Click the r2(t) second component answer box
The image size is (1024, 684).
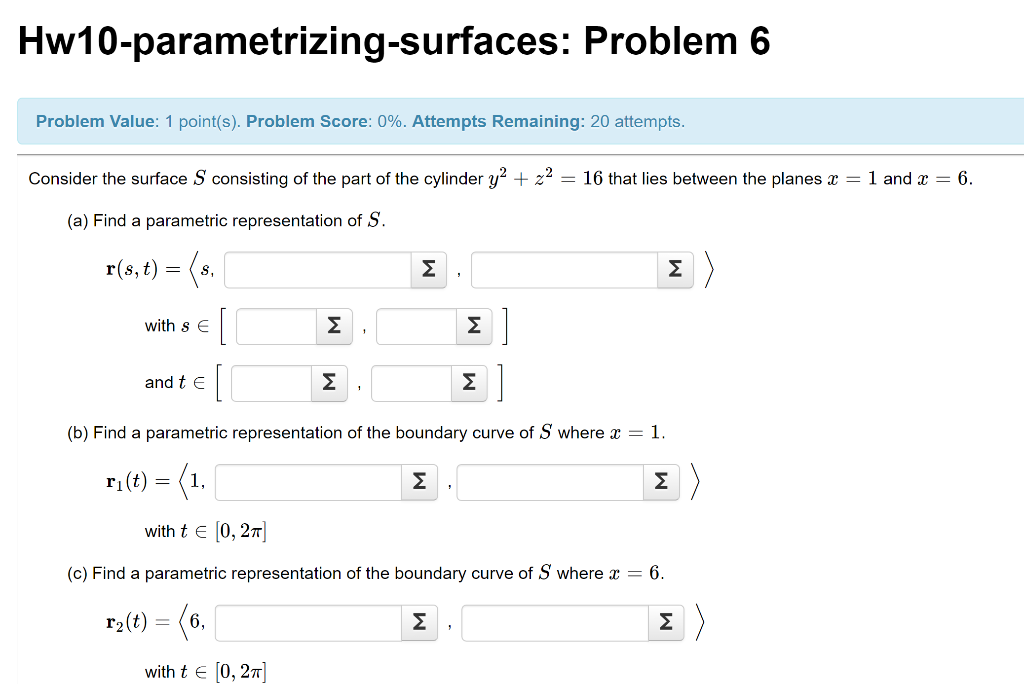click(305, 622)
